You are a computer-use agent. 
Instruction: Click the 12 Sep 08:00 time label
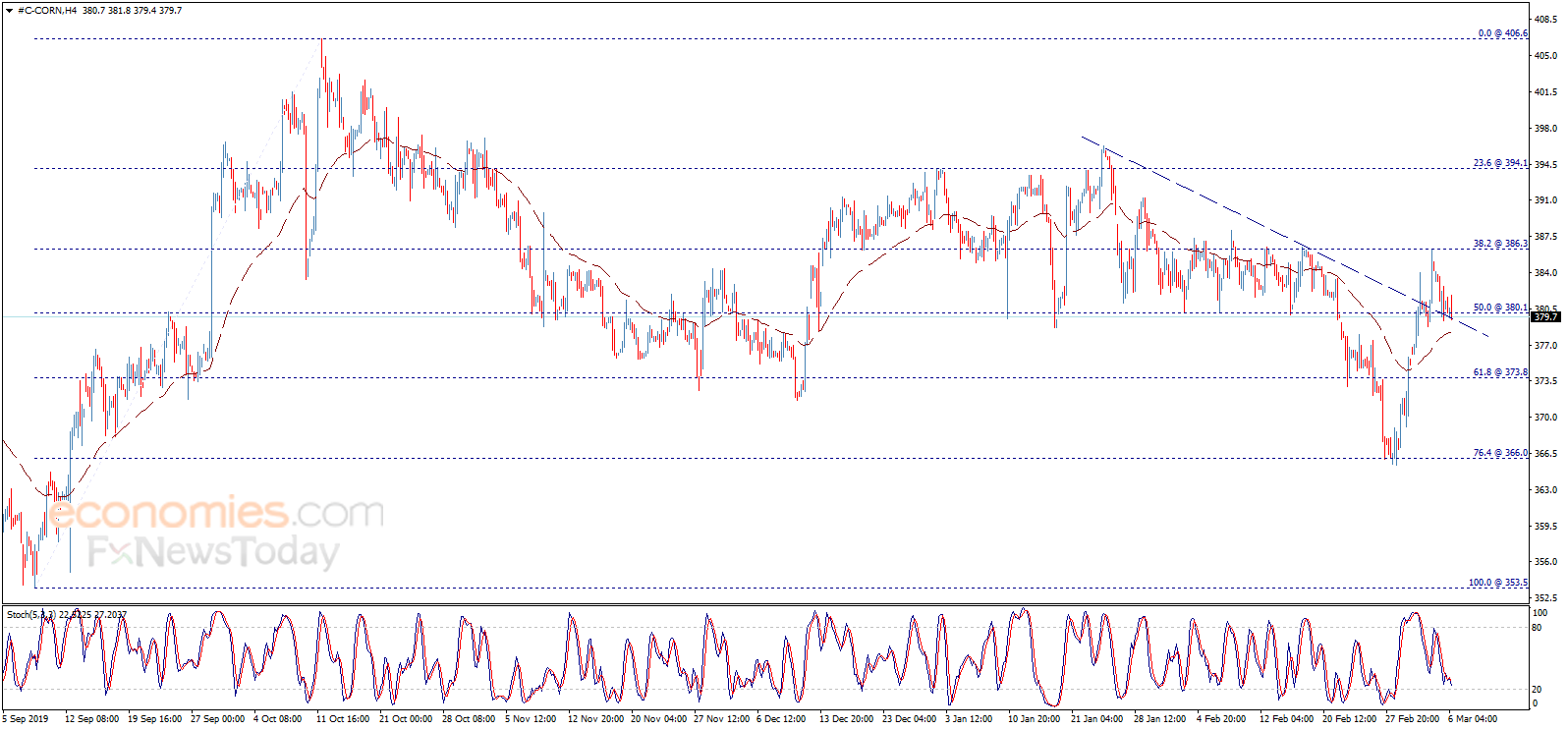pos(91,719)
